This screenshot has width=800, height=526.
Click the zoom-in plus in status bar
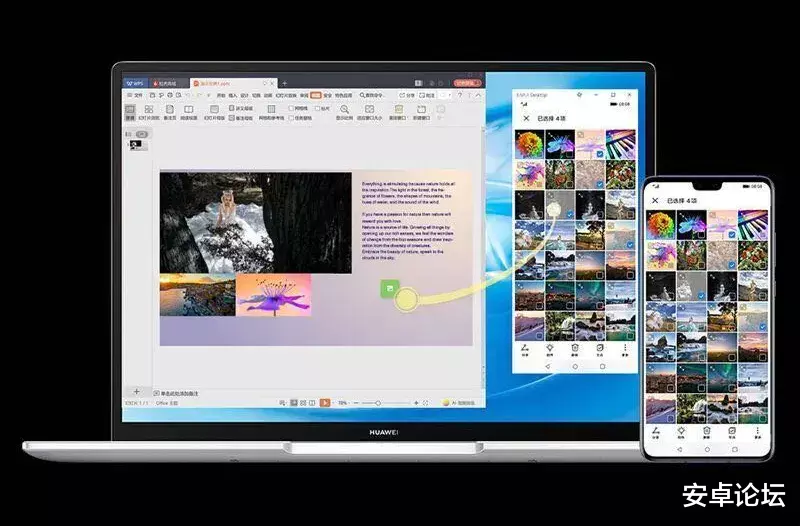coord(416,403)
